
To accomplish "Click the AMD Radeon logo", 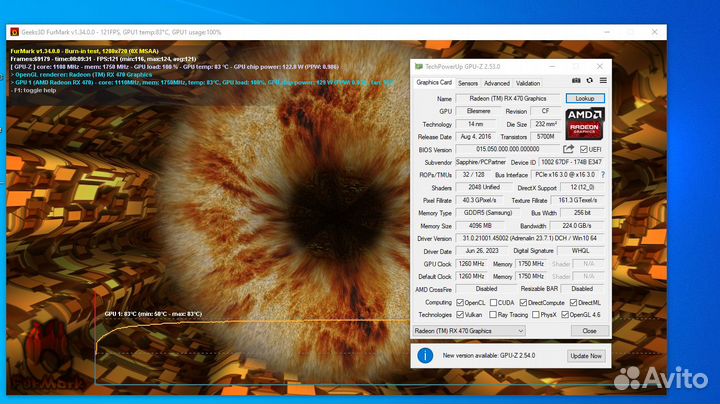I will coord(585,124).
